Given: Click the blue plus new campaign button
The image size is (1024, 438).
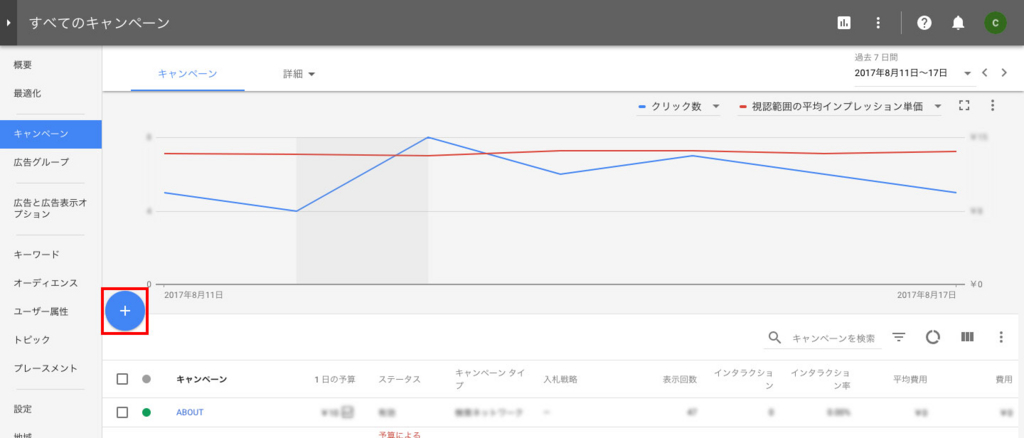Looking at the screenshot, I should coord(125,311).
